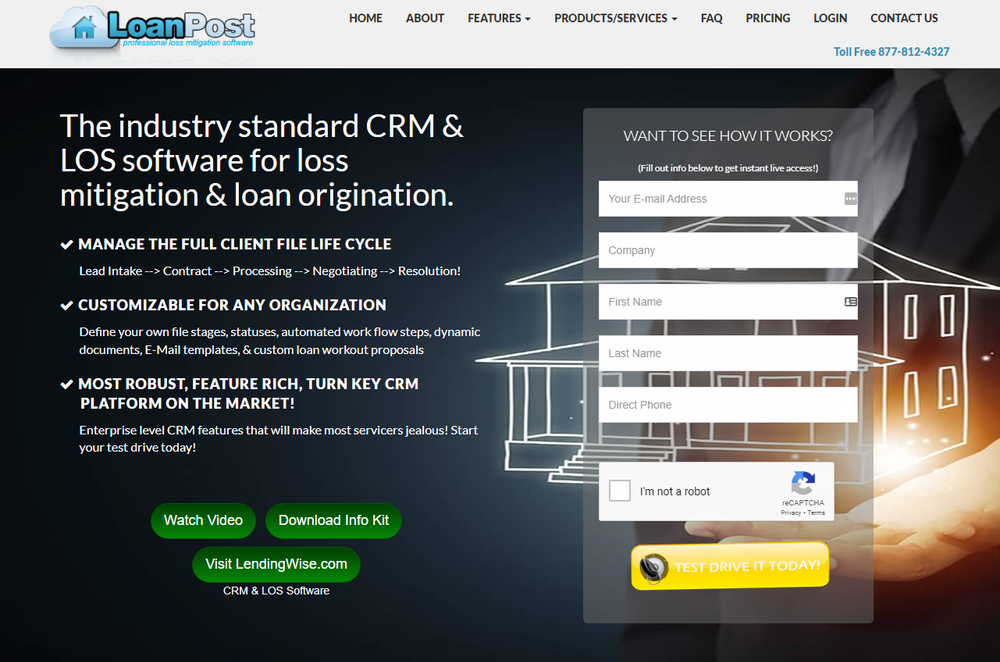Visit LendingWise.com via green button
This screenshot has height=662, width=1000.
point(276,564)
